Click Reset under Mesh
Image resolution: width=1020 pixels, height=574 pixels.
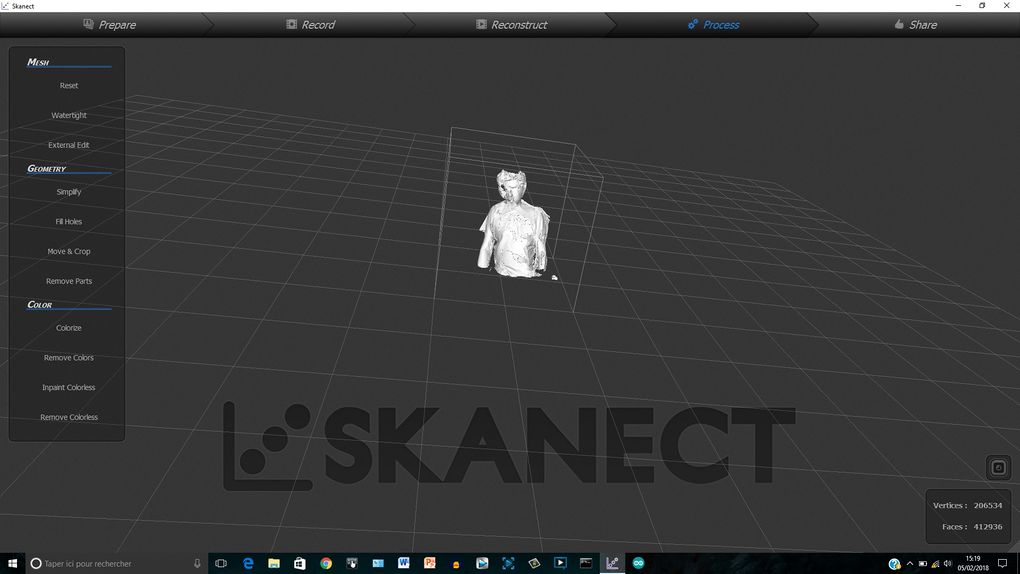pyautogui.click(x=69, y=86)
